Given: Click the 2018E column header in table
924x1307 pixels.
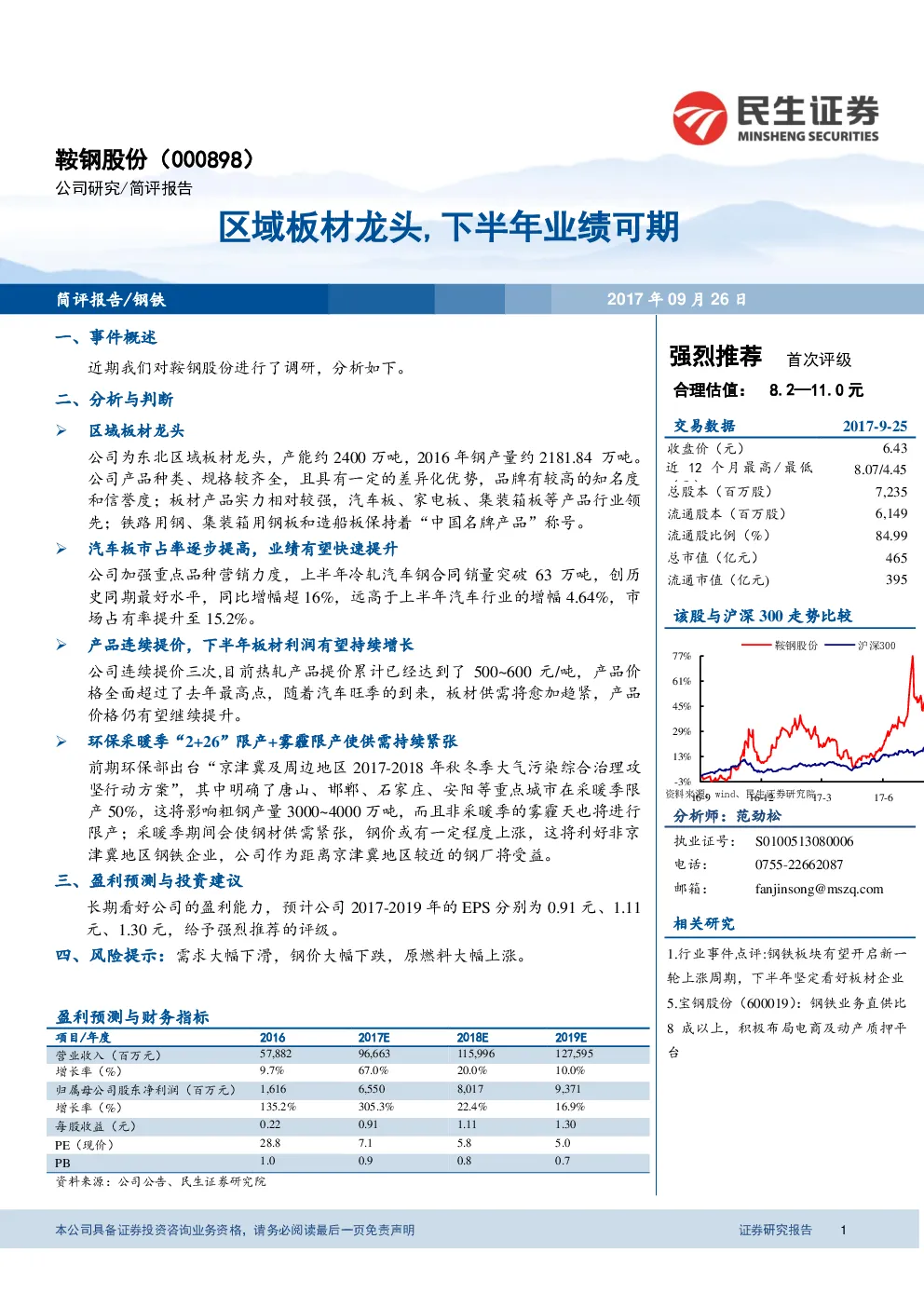Looking at the screenshot, I should (472, 1037).
